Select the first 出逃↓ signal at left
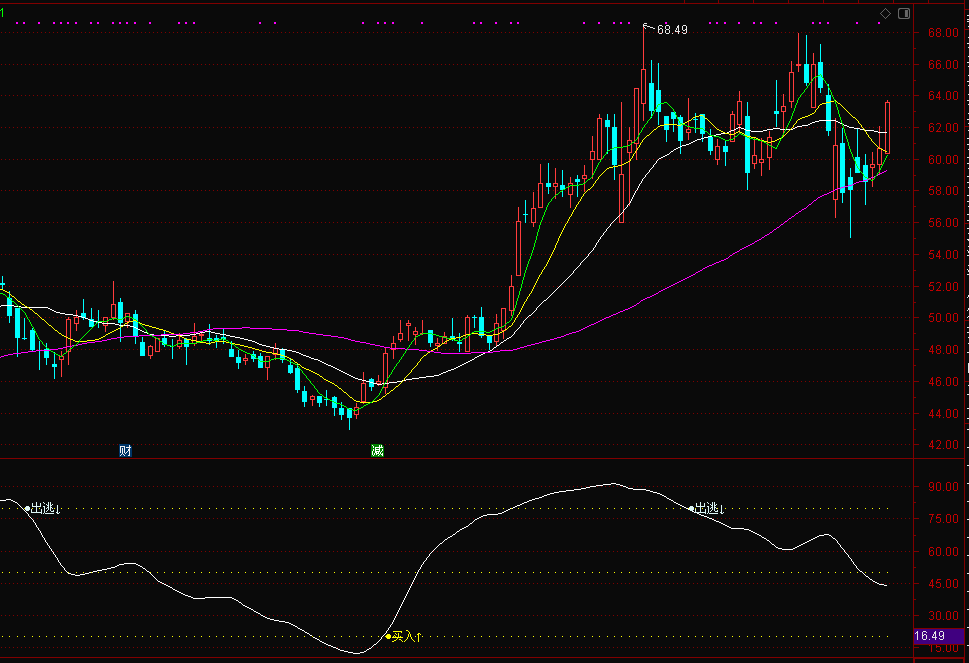The height and width of the screenshot is (663, 969). 43,509
